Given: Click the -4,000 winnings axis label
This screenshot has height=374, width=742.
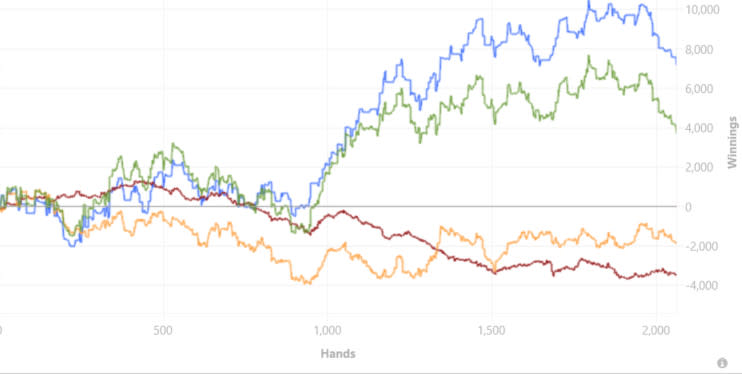Looking at the screenshot, I should 698,285.
